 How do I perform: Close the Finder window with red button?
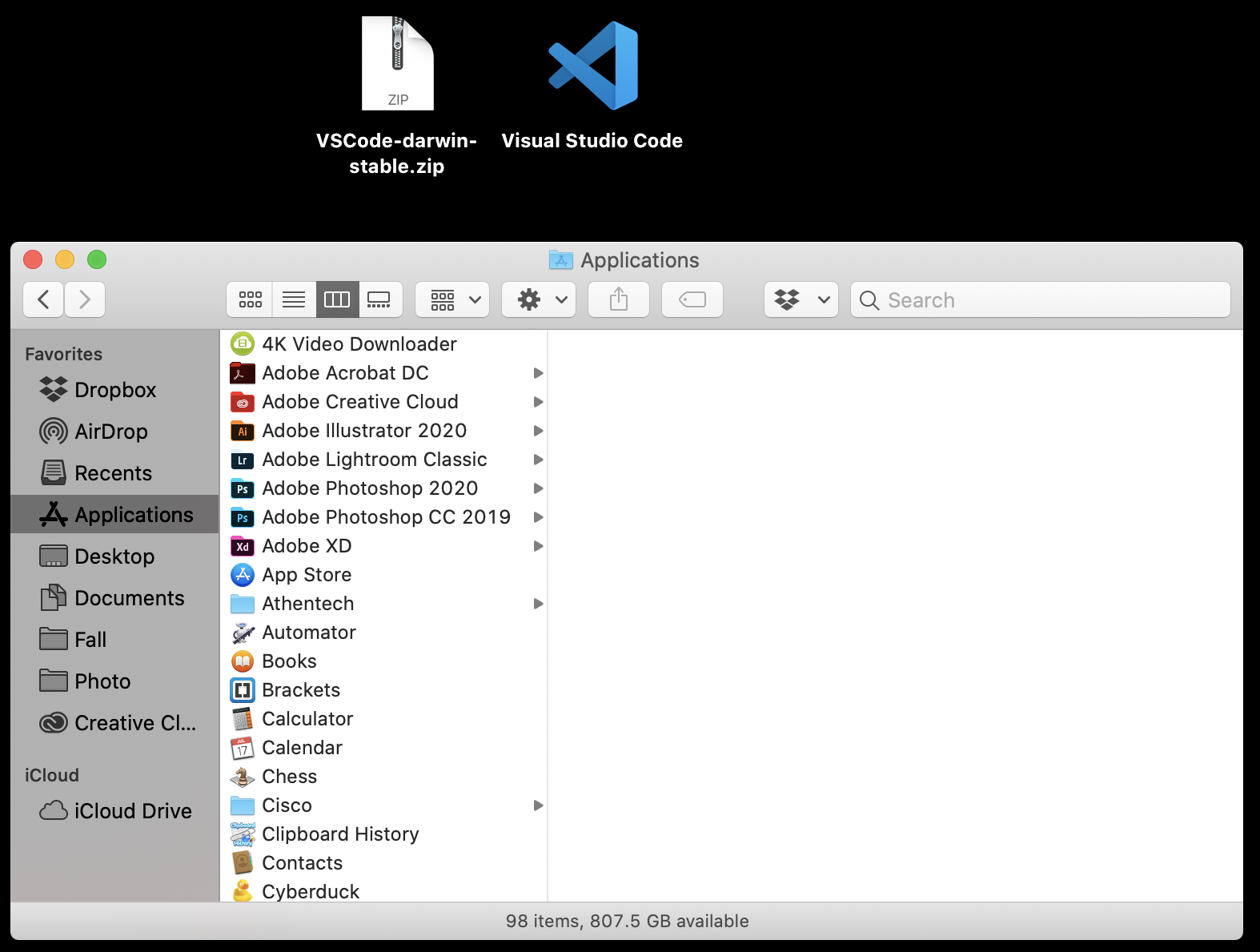(x=33, y=259)
